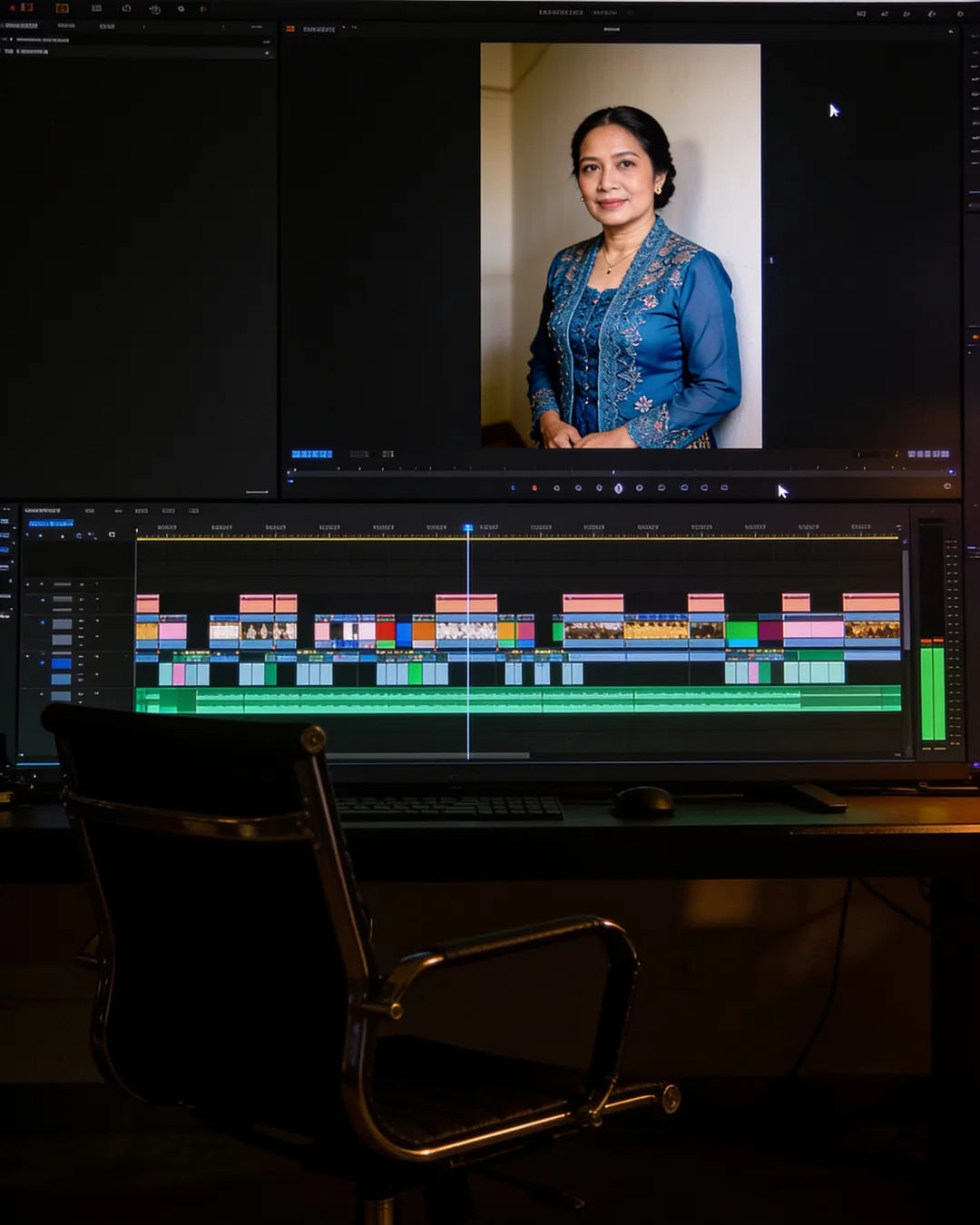Click the blue timecode at timeline's upper left
980x1225 pixels.
coord(51,524)
